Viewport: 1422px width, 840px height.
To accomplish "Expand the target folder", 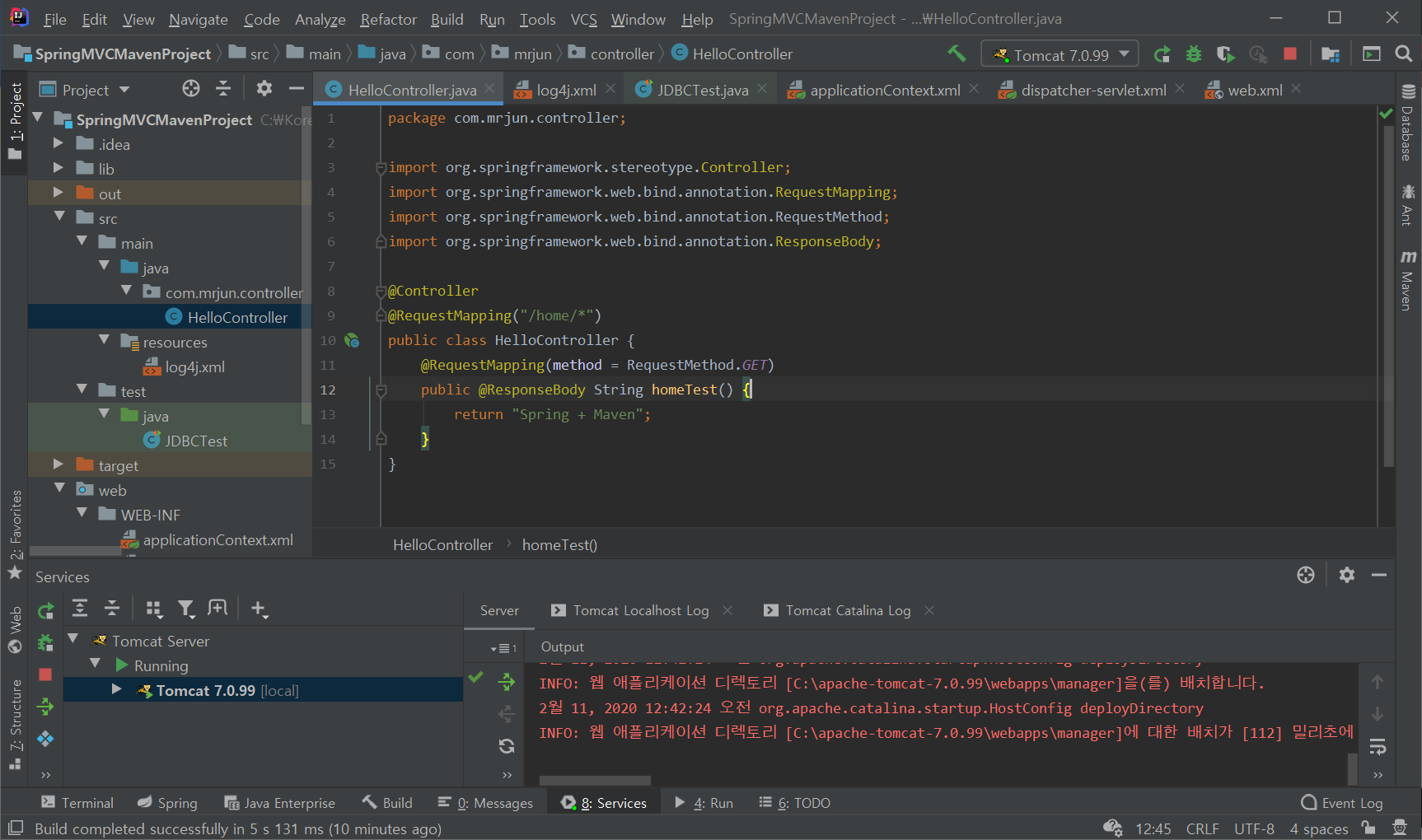I will 58,464.
